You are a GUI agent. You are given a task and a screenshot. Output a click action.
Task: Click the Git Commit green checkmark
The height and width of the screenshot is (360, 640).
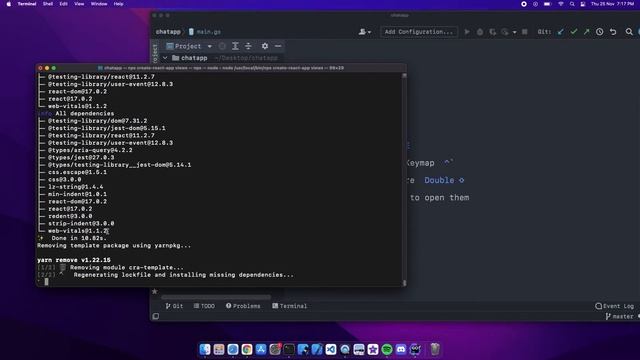point(573,32)
